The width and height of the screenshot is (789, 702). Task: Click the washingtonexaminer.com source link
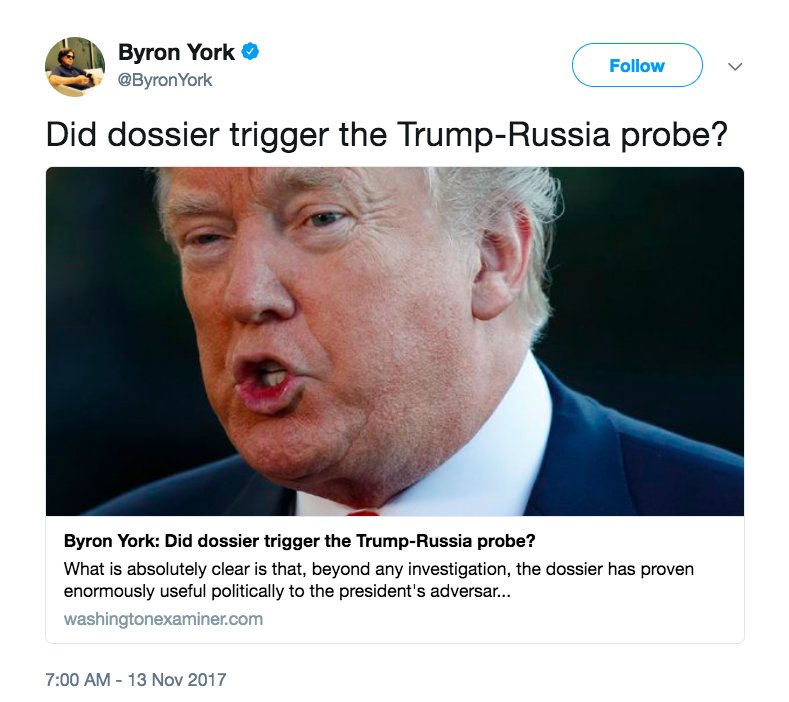pos(163,618)
